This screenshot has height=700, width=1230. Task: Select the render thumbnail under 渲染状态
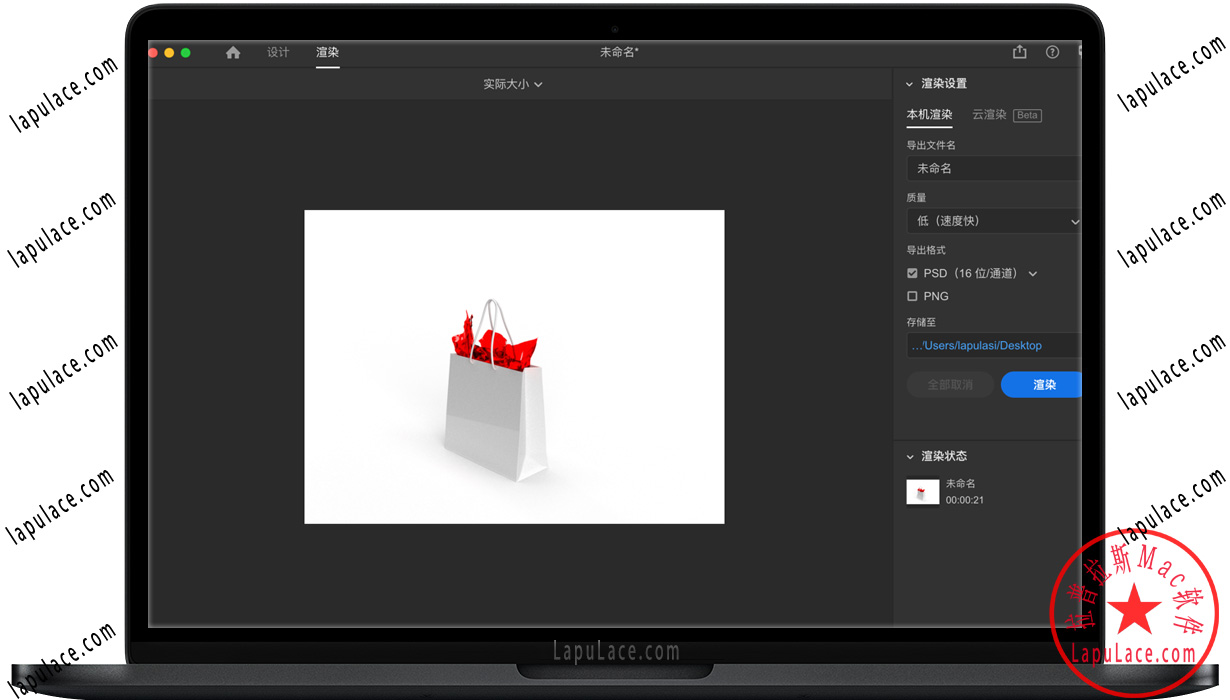click(922, 491)
